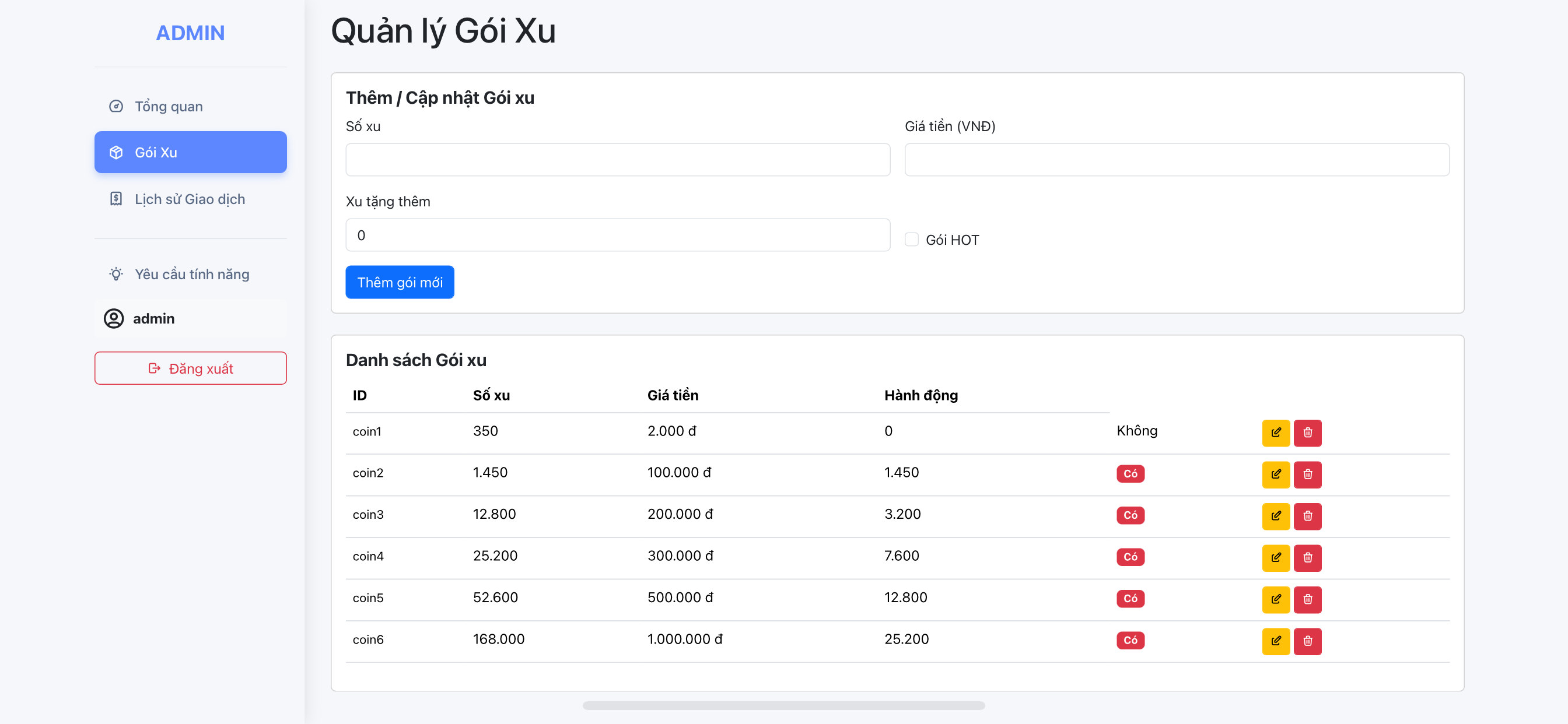Click into the Giá tiền (VNĐ) field

tap(1176, 159)
